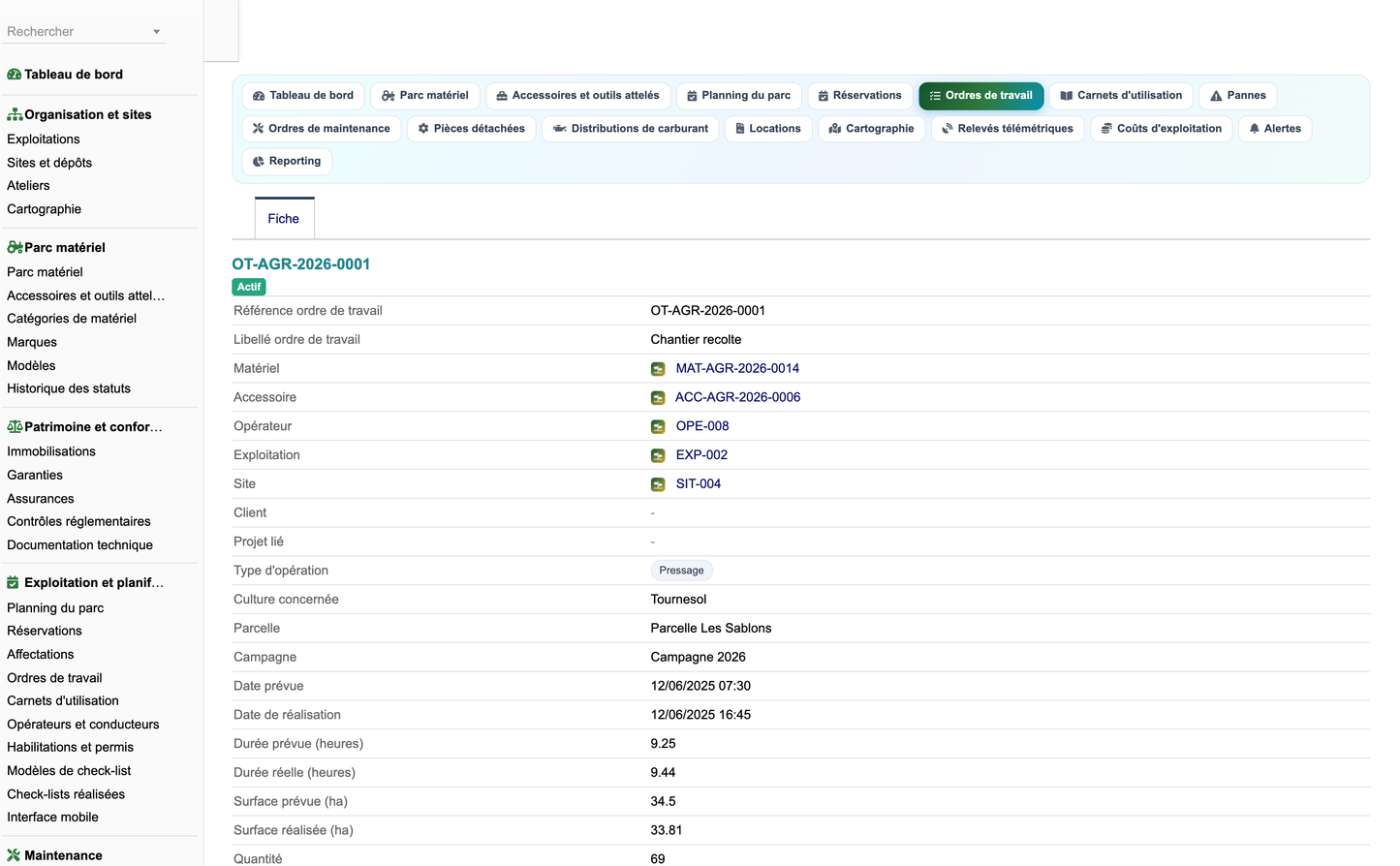This screenshot has height=866, width=1400.
Task: Open Pièces détachées toolbar button
Action: click(472, 129)
